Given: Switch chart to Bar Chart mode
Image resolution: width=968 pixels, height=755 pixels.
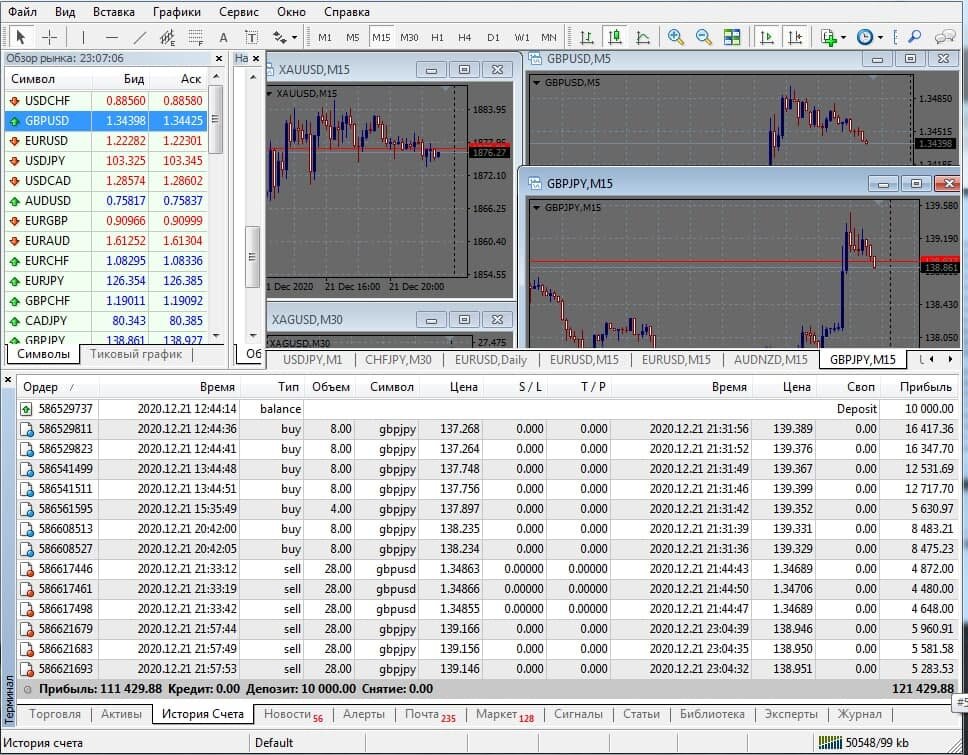Looking at the screenshot, I should tap(586, 37).
